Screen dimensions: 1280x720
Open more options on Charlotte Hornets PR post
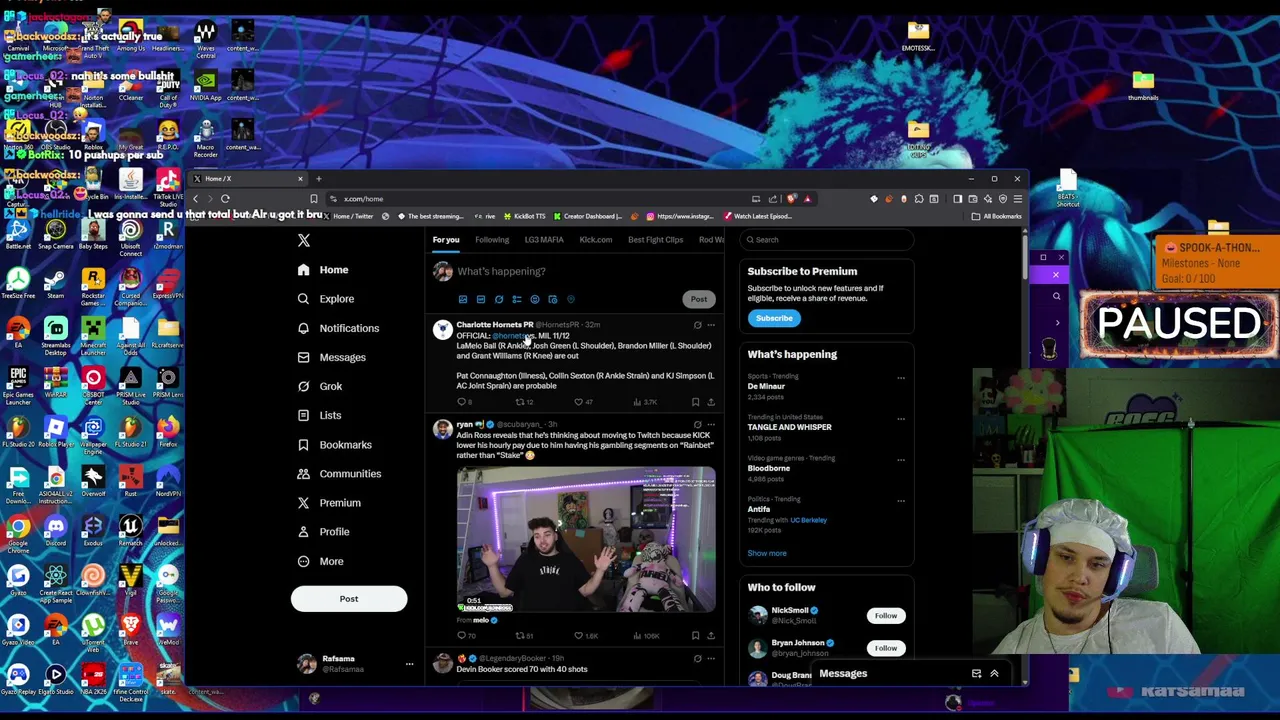tap(711, 325)
